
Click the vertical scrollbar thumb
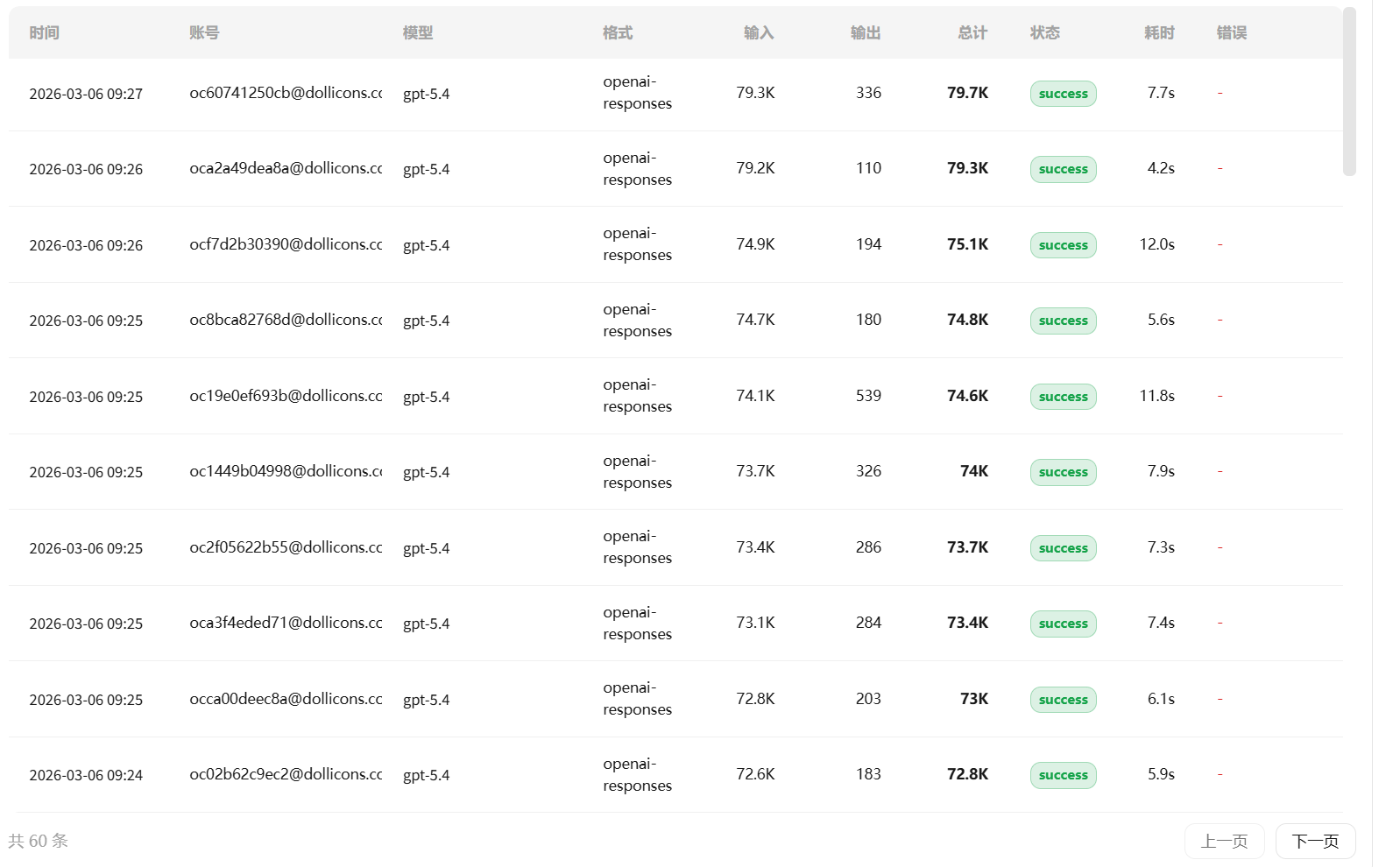point(1349,92)
